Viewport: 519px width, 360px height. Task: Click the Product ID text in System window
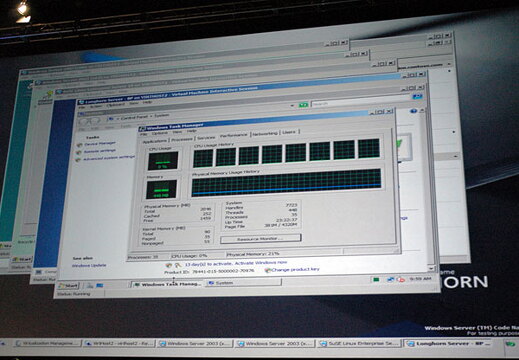209,271
